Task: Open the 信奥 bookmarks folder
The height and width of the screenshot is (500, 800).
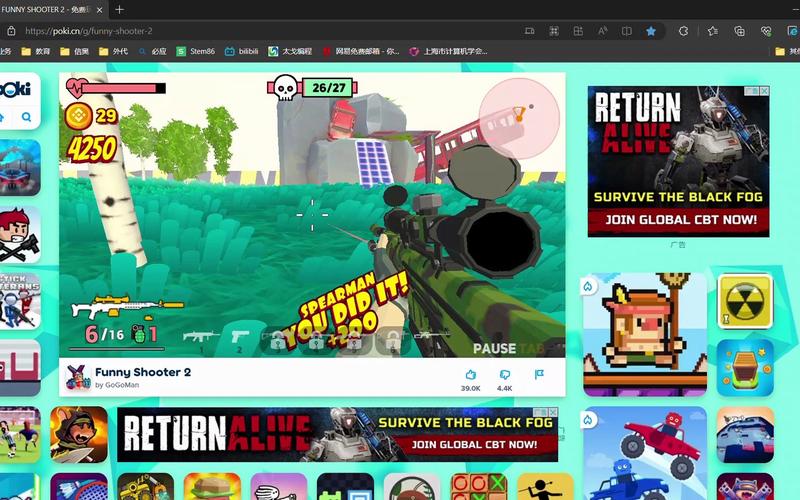Action: tap(74, 52)
